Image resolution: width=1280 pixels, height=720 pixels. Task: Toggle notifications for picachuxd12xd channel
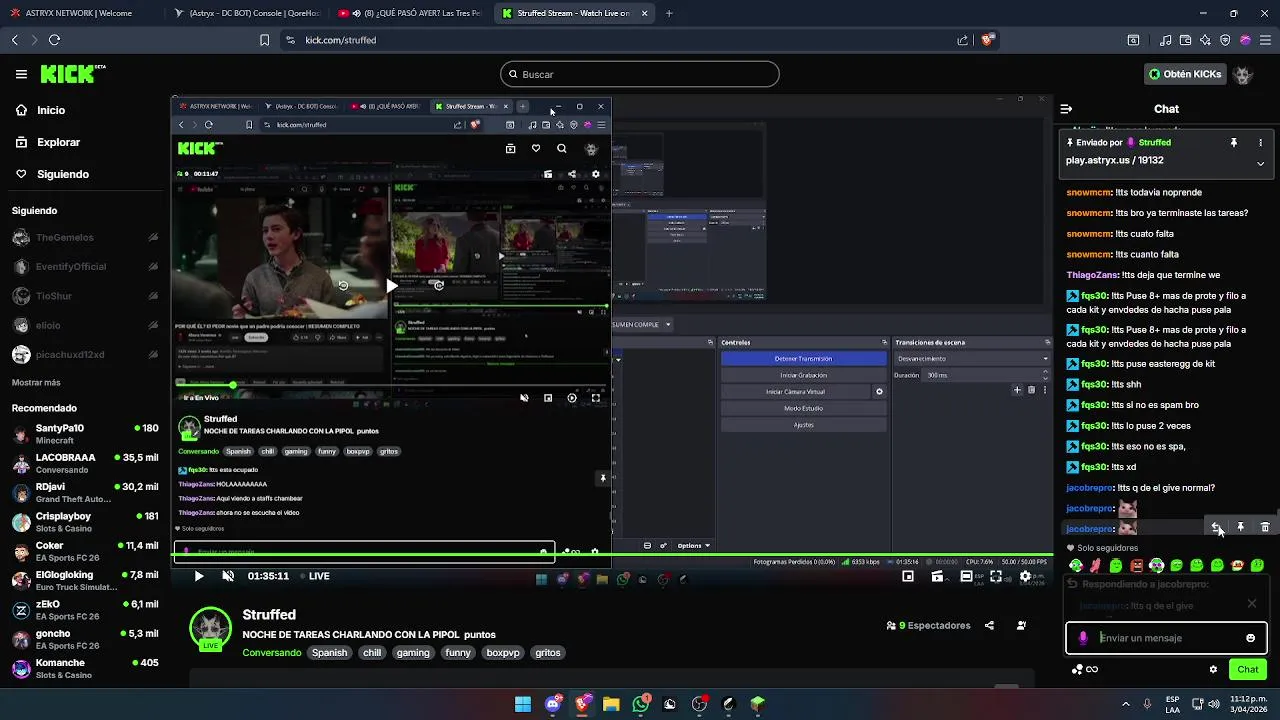click(x=153, y=354)
